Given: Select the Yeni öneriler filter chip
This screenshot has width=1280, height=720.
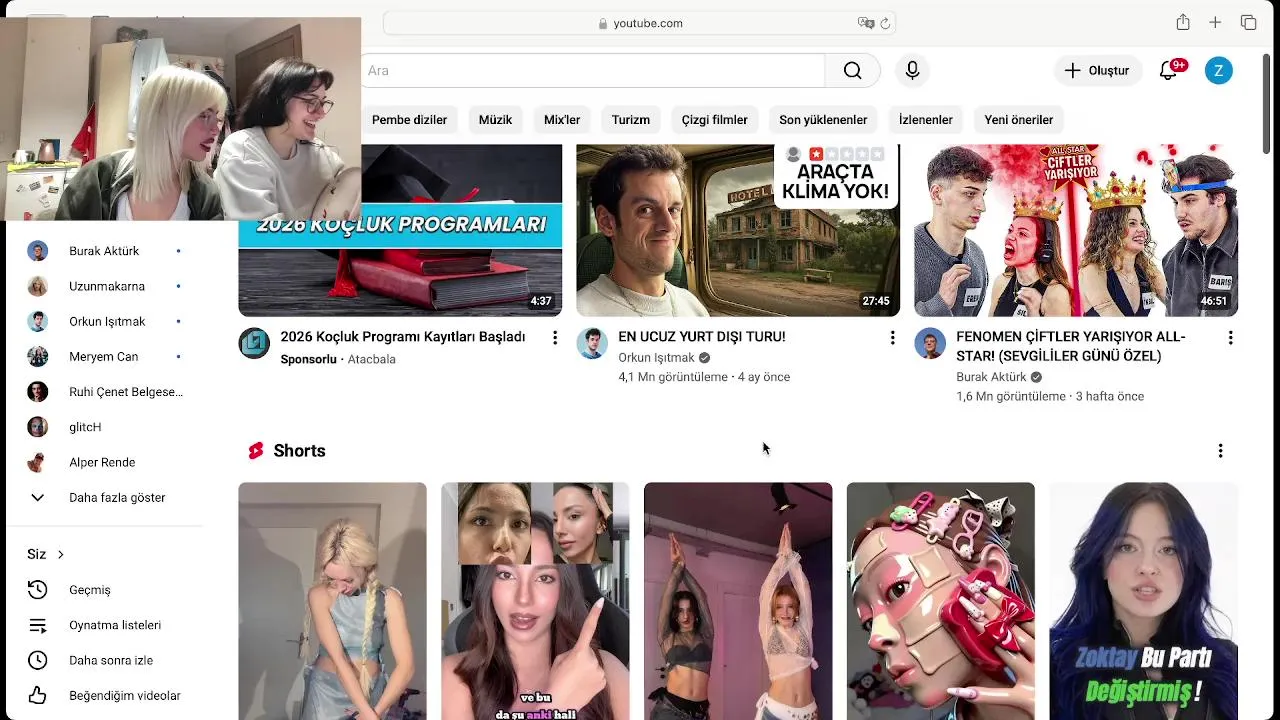Looking at the screenshot, I should (x=1019, y=120).
